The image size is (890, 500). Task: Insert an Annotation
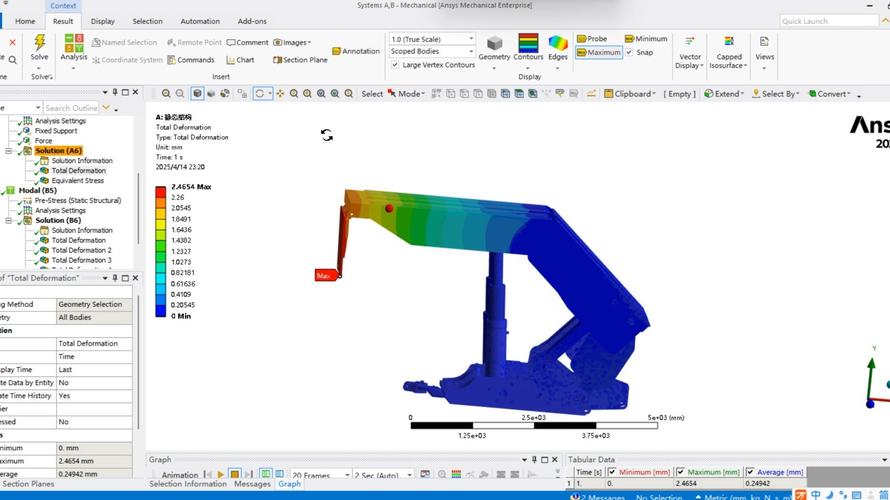(356, 51)
